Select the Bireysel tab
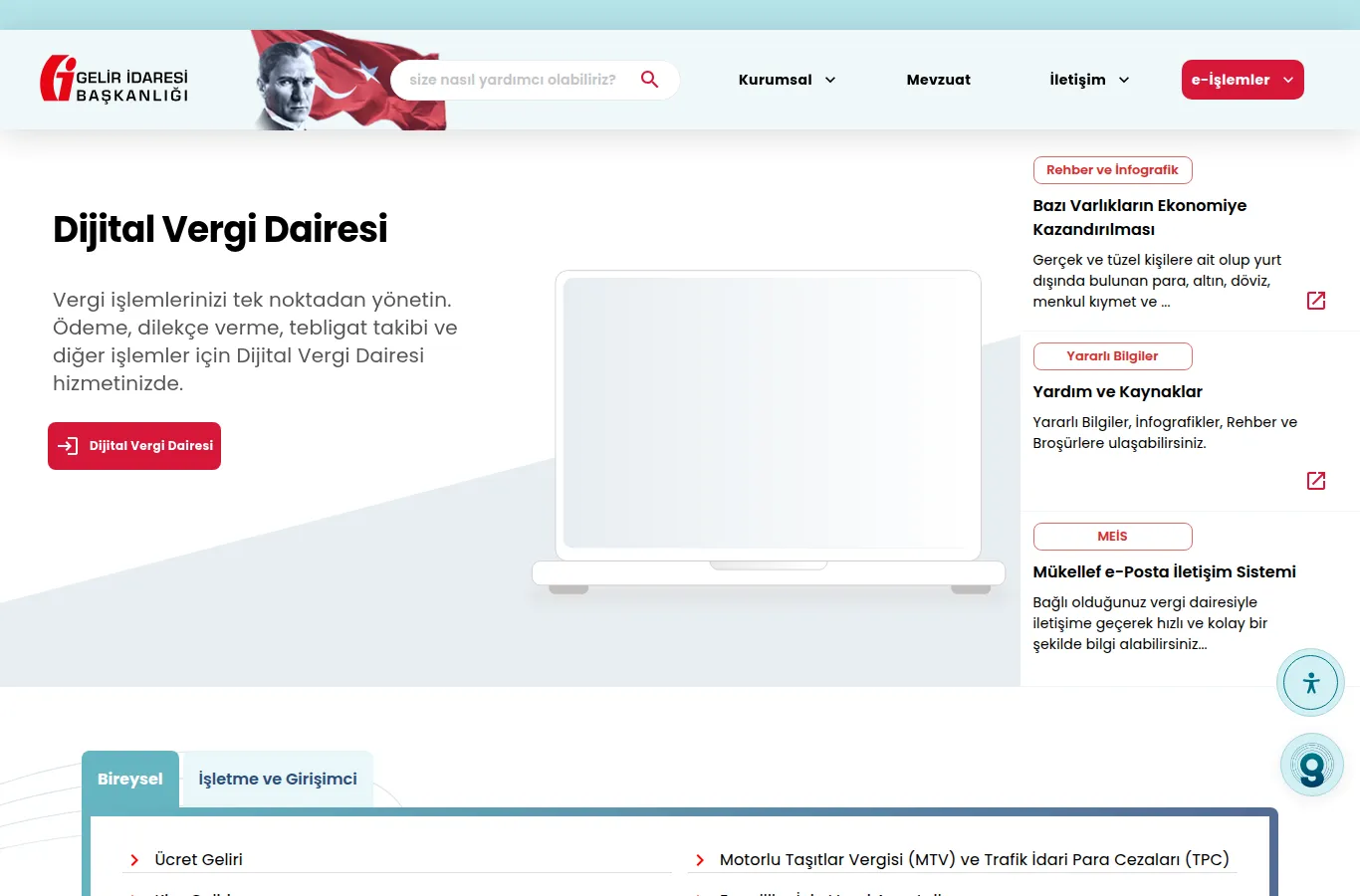Image resolution: width=1360 pixels, height=896 pixels. tap(130, 779)
